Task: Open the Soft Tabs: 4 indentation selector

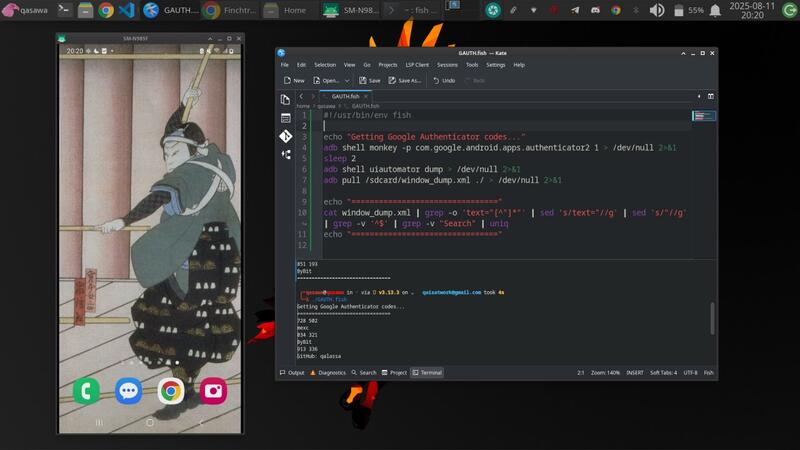Action: click(x=663, y=372)
